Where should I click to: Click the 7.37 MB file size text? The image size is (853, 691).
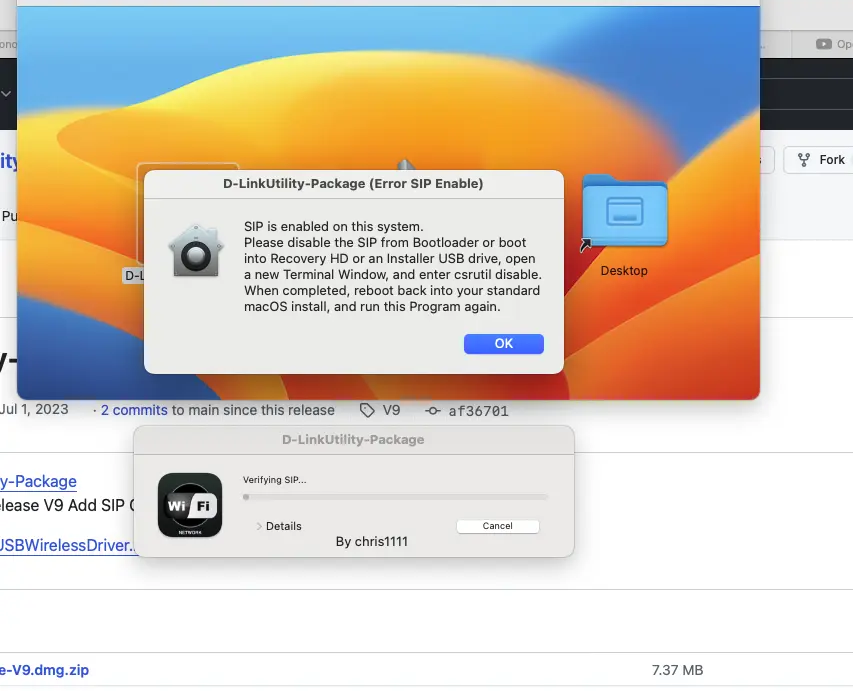pos(677,670)
